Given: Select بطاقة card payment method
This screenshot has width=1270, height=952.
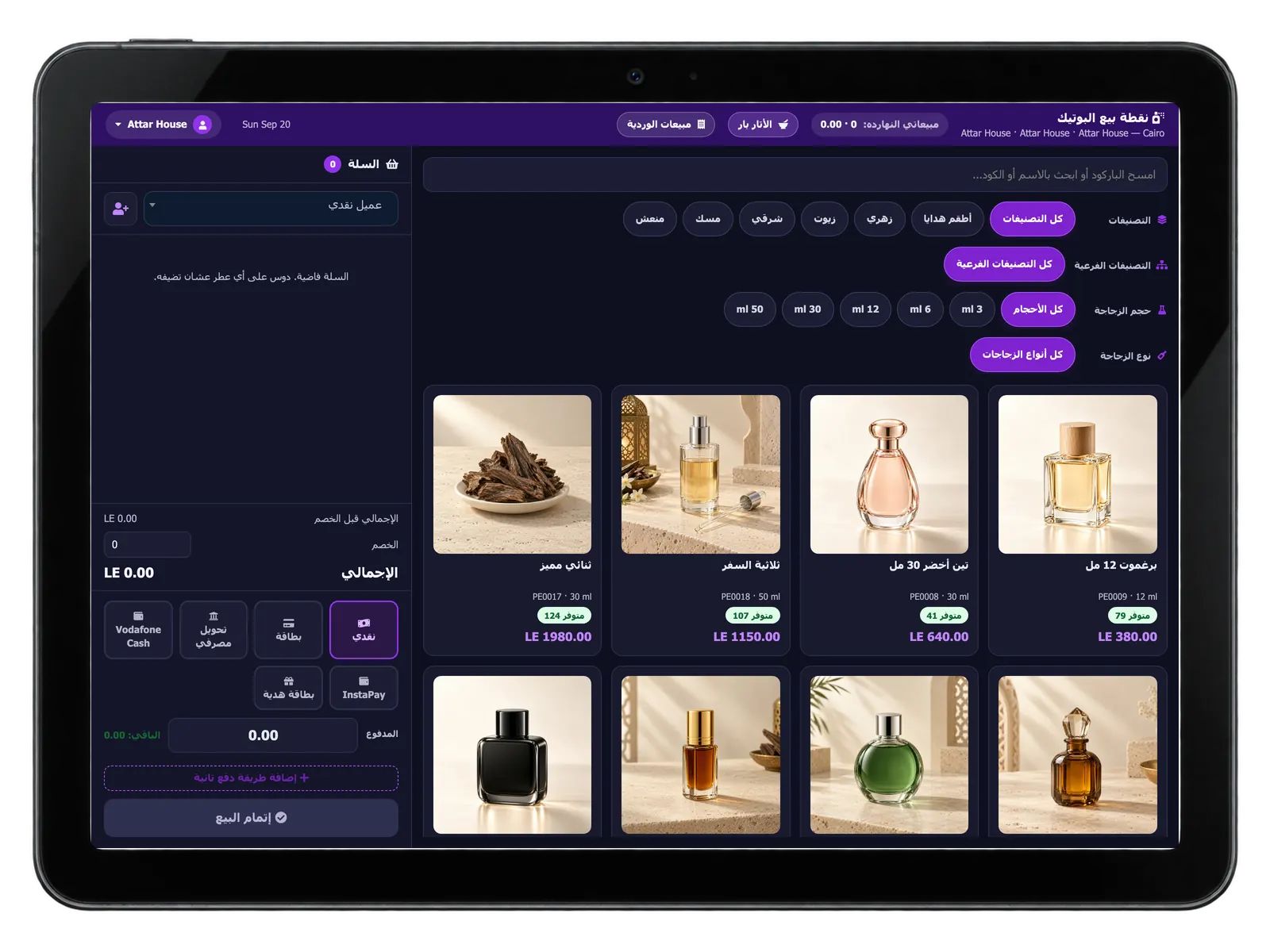Looking at the screenshot, I should click(288, 630).
